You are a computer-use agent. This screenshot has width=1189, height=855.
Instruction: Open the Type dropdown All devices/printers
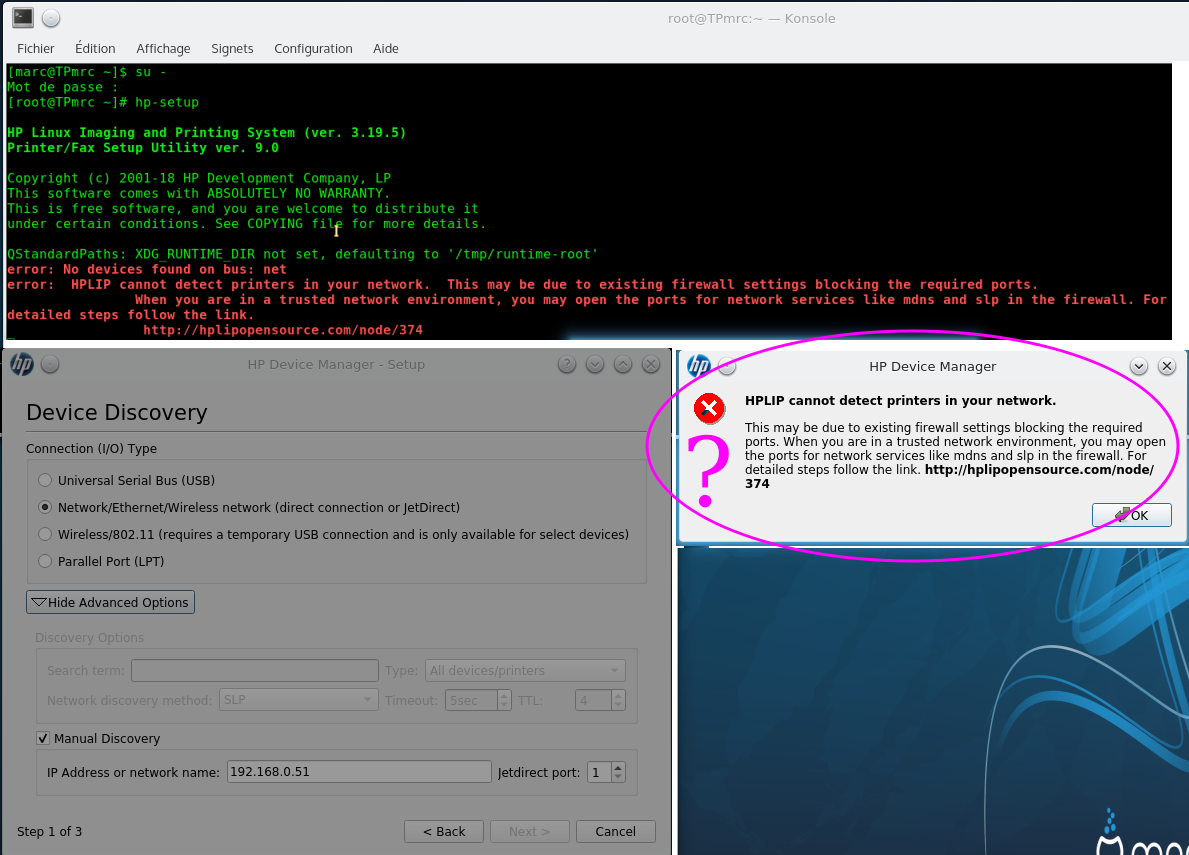[x=525, y=670]
